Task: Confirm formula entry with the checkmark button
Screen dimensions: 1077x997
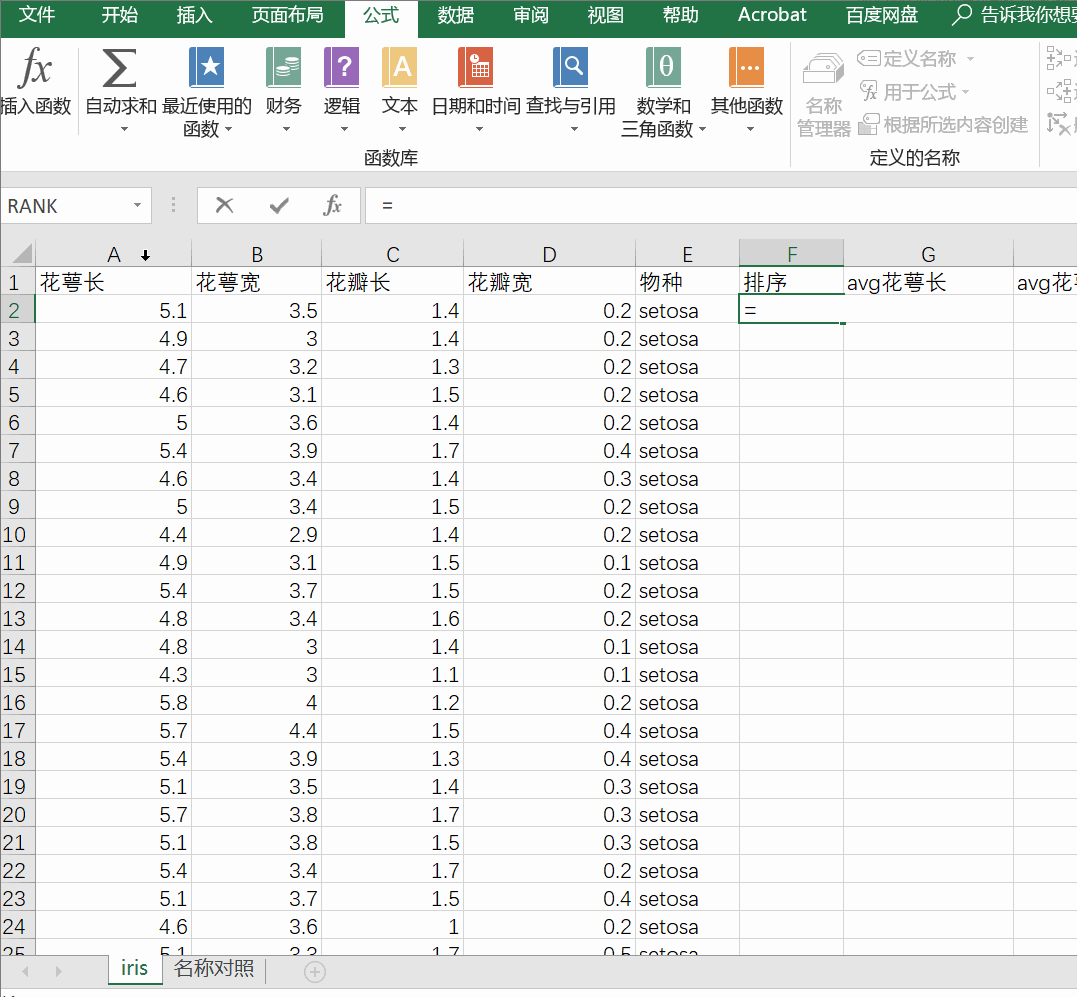Action: click(279, 205)
